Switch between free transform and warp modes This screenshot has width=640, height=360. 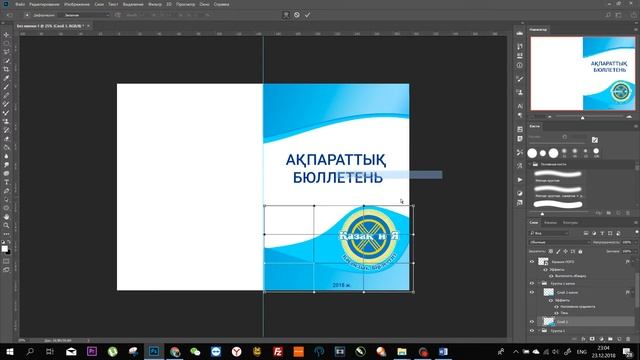tap(286, 15)
